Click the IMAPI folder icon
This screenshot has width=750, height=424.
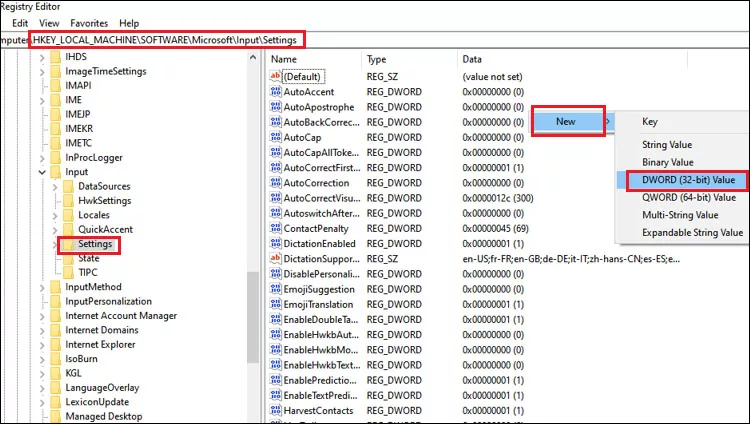coord(56,86)
